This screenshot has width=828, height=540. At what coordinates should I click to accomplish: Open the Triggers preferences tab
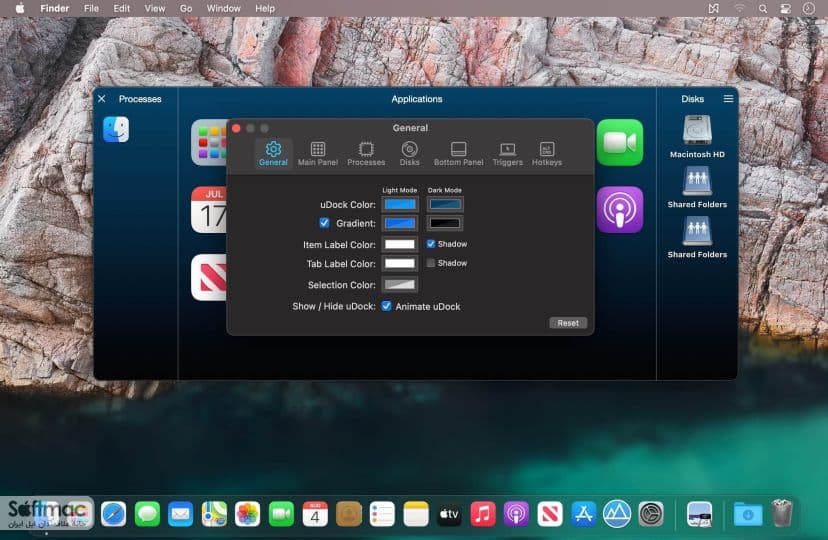[507, 154]
